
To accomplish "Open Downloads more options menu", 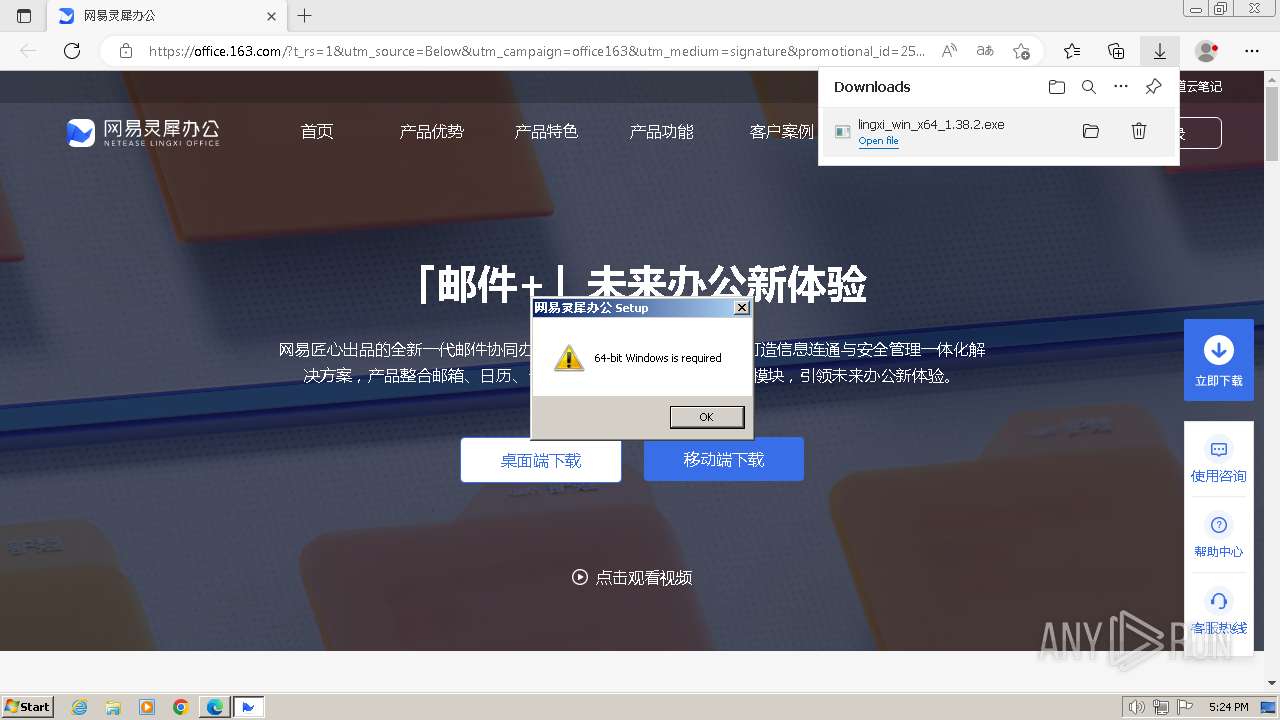I will tap(1121, 87).
